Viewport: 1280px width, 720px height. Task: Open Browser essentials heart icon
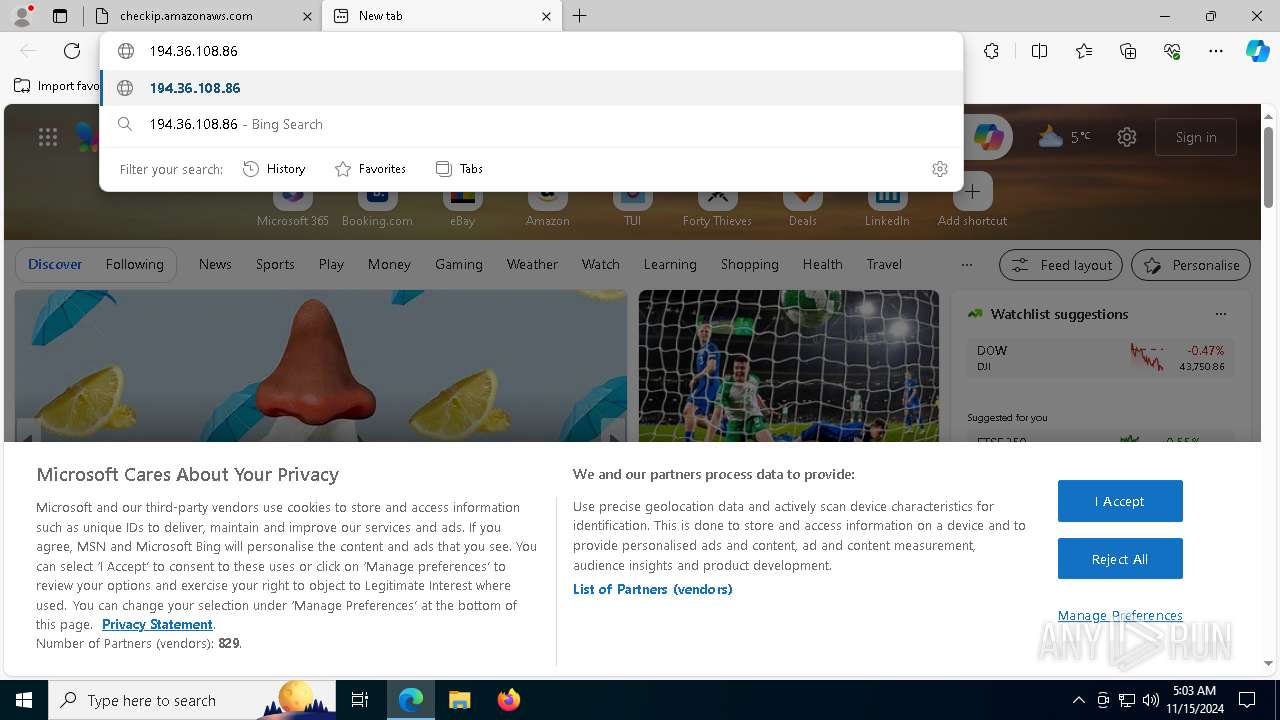point(1172,51)
